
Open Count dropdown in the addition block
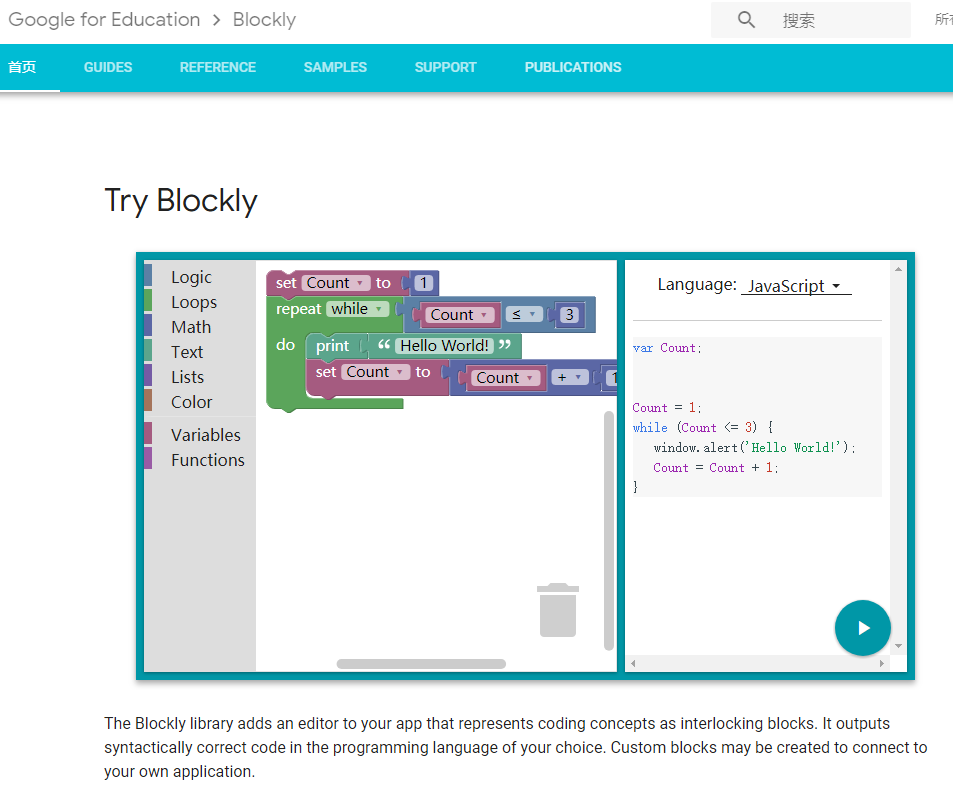(x=505, y=378)
